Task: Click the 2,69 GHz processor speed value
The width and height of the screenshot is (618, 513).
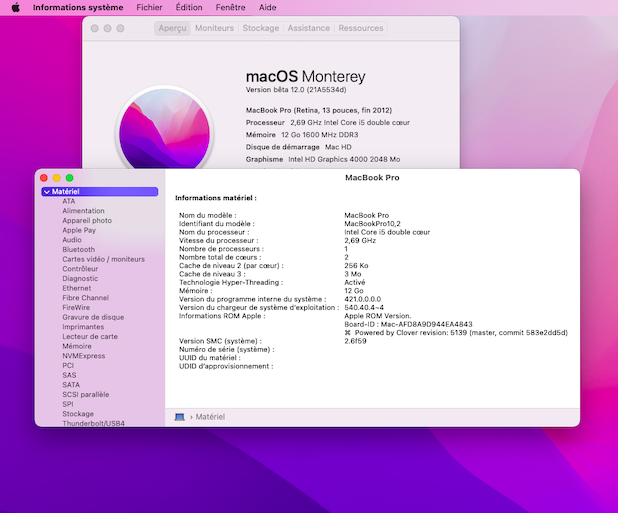Action: [x=360, y=241]
